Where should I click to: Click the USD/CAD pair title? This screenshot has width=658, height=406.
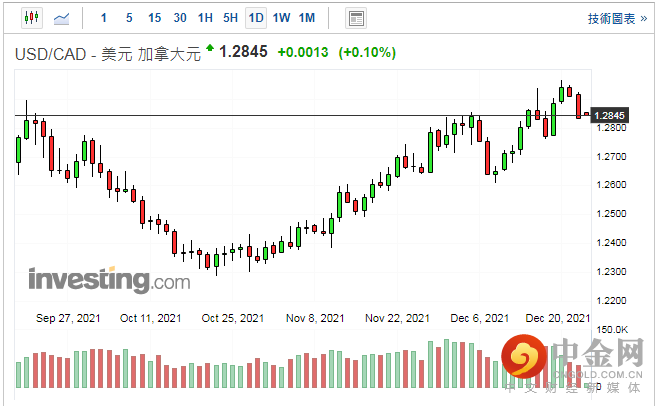click(x=108, y=54)
